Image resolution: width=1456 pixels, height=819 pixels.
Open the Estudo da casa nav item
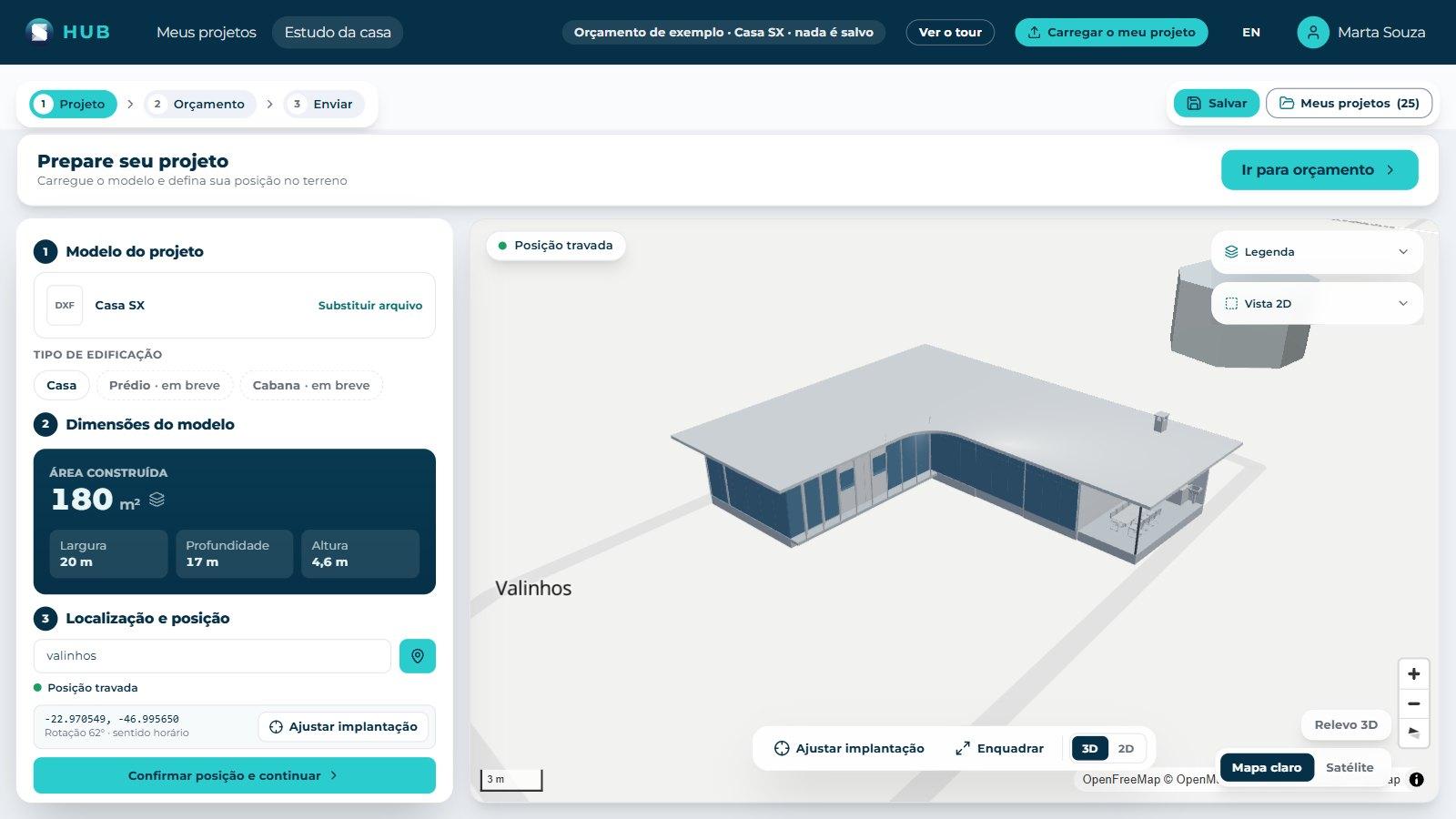click(x=338, y=32)
